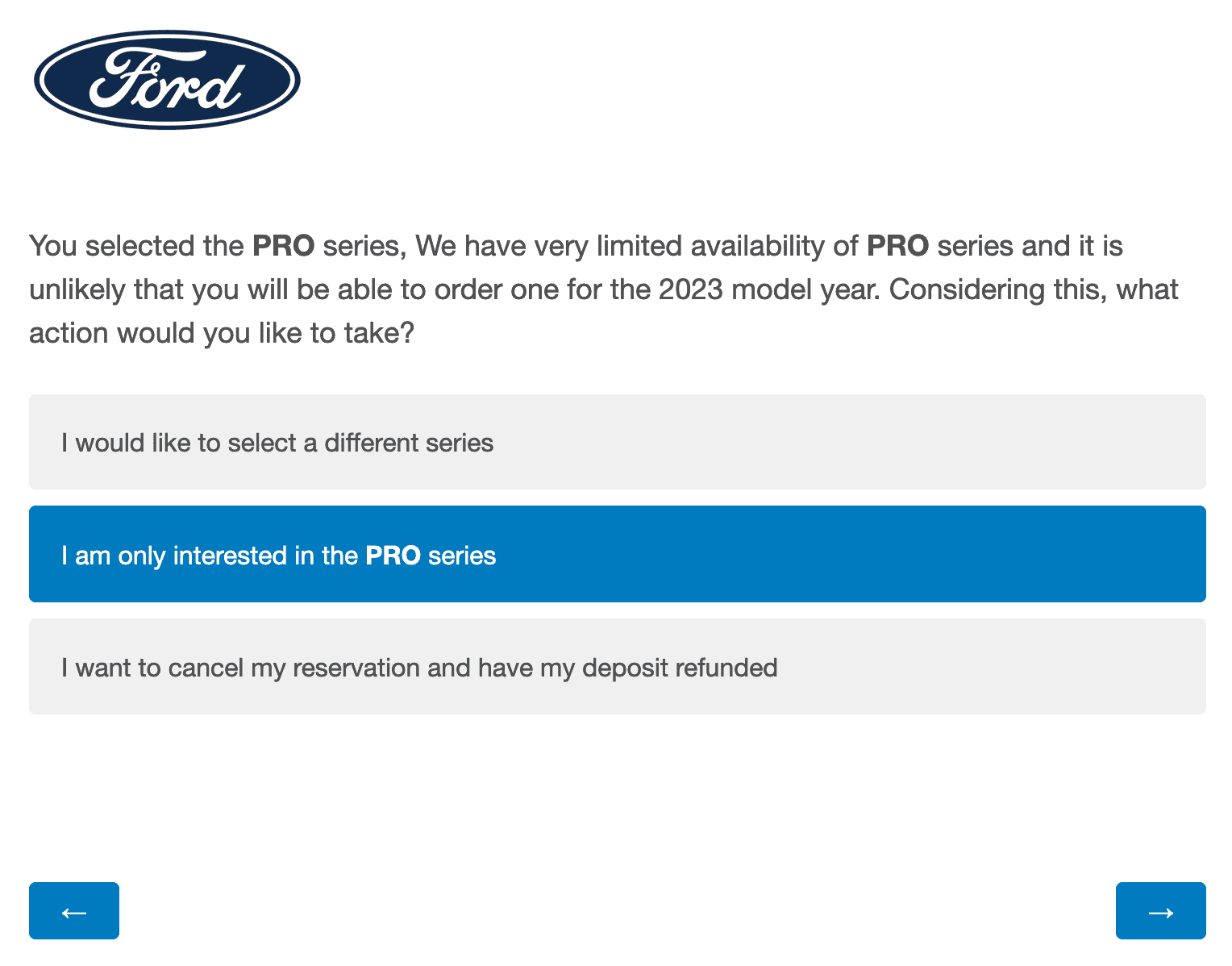1232x966 pixels.
Task: Select "I would like to select a different series"
Action: 617,442
